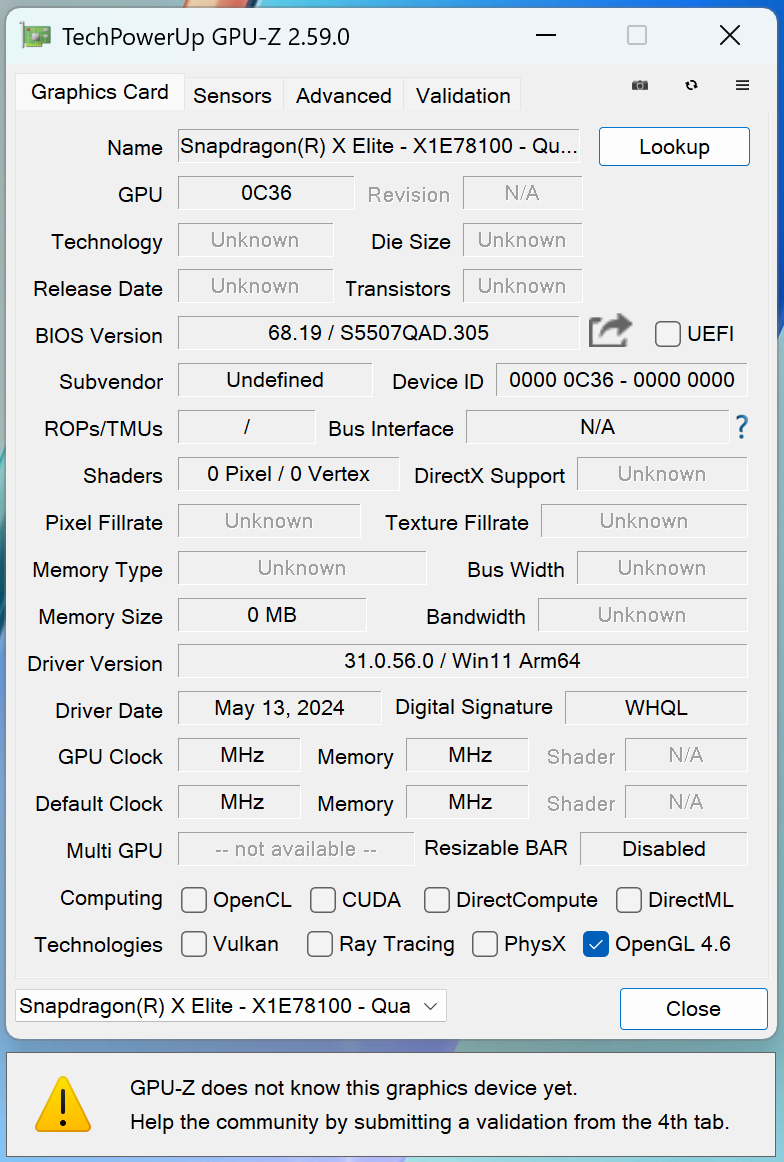This screenshot has width=784, height=1162.
Task: Open the Advanced tab
Action: pyautogui.click(x=343, y=96)
